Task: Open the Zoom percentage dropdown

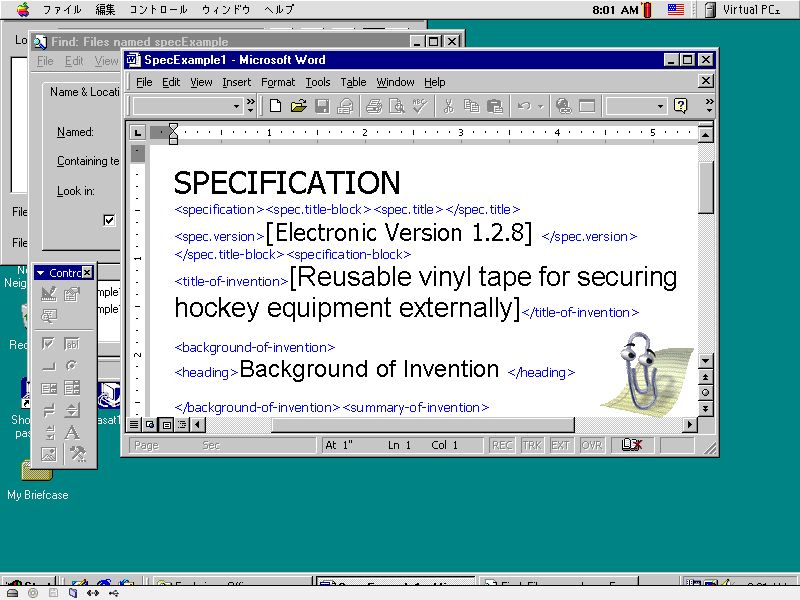Action: pos(660,106)
